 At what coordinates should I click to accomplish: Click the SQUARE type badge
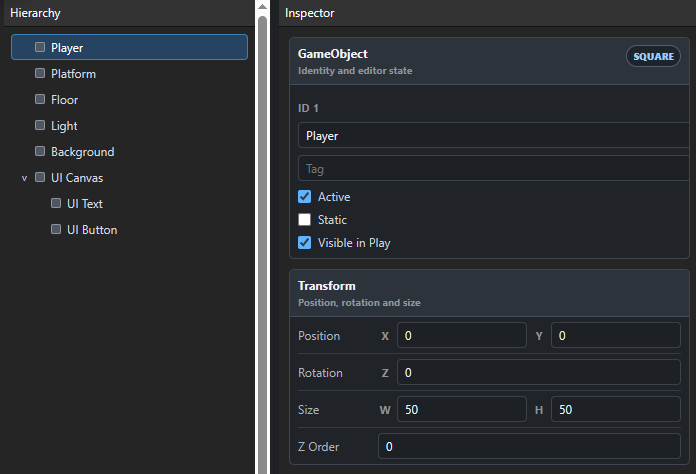coord(653,56)
